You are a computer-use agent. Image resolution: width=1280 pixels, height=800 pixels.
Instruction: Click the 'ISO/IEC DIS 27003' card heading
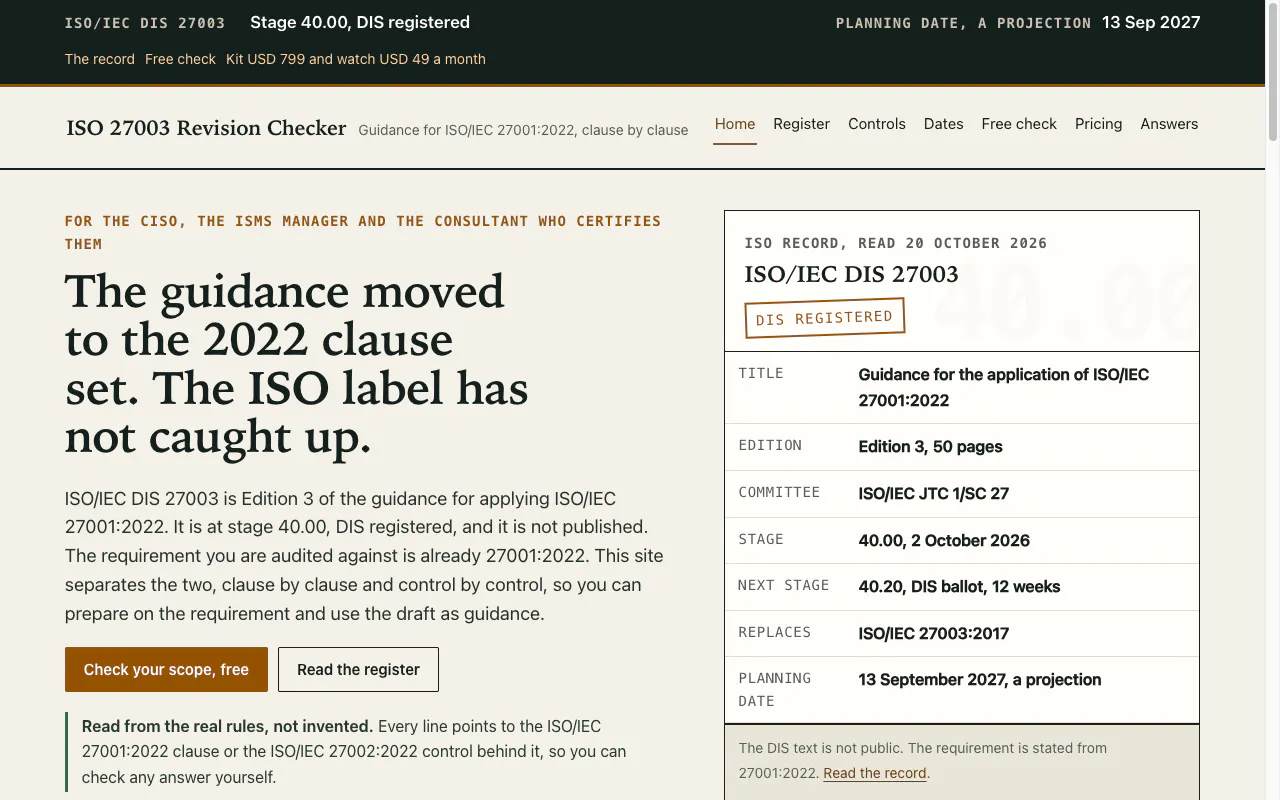point(851,274)
